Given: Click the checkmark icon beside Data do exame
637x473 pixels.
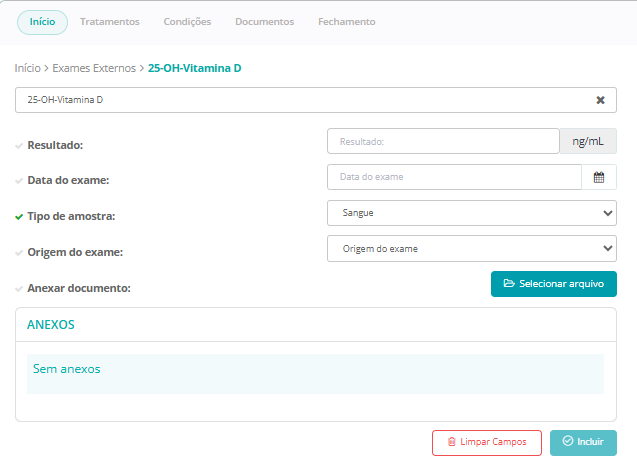Looking at the screenshot, I should coord(19,181).
